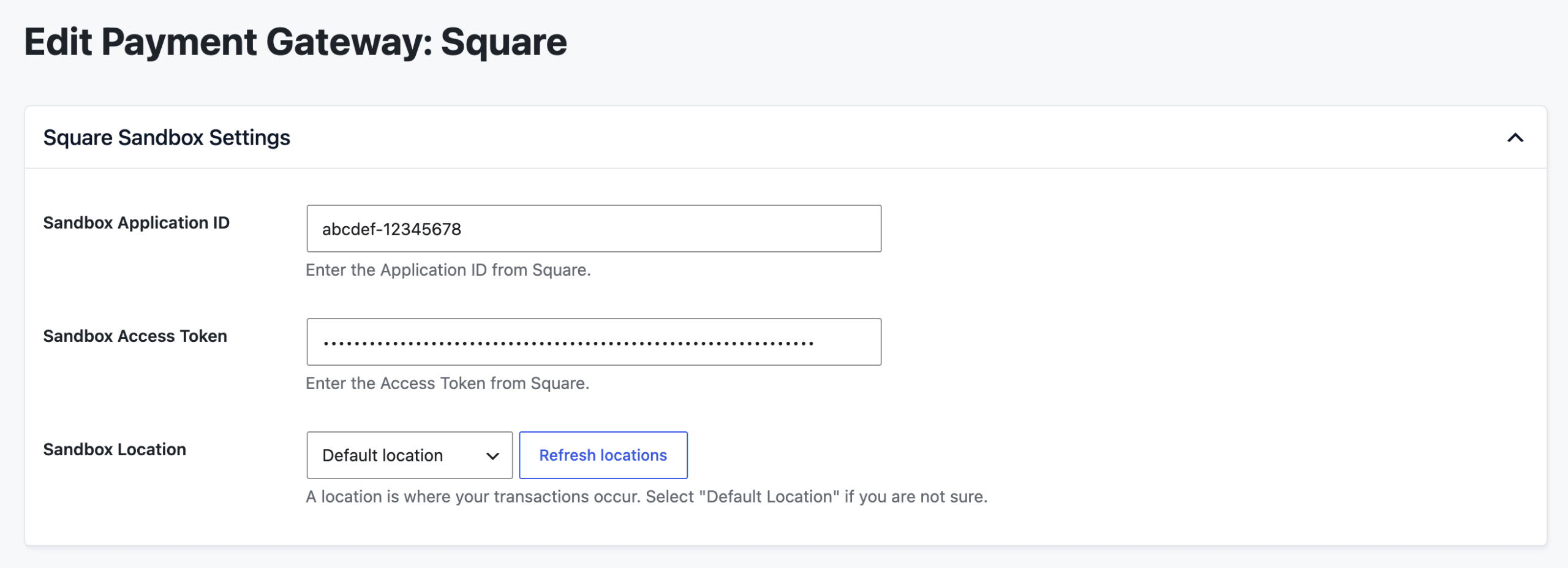The image size is (1568, 568).
Task: Click the Refresh locations button
Action: coord(603,455)
